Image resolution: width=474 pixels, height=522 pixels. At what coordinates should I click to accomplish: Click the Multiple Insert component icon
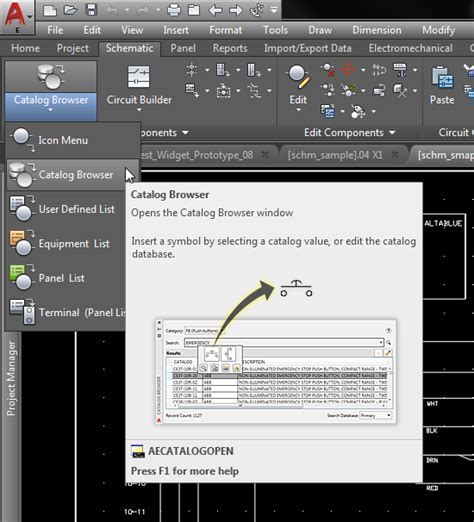(191, 70)
